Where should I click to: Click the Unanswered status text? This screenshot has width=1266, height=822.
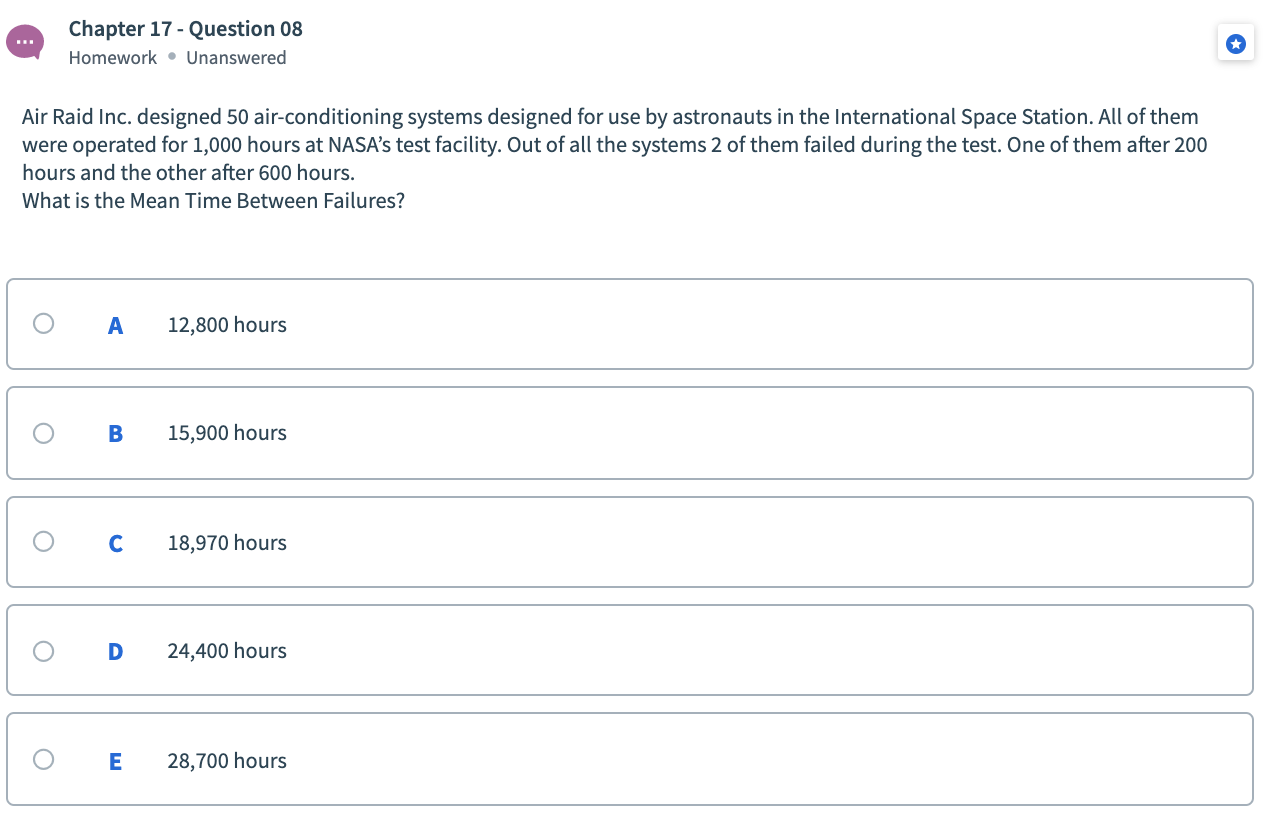237,58
